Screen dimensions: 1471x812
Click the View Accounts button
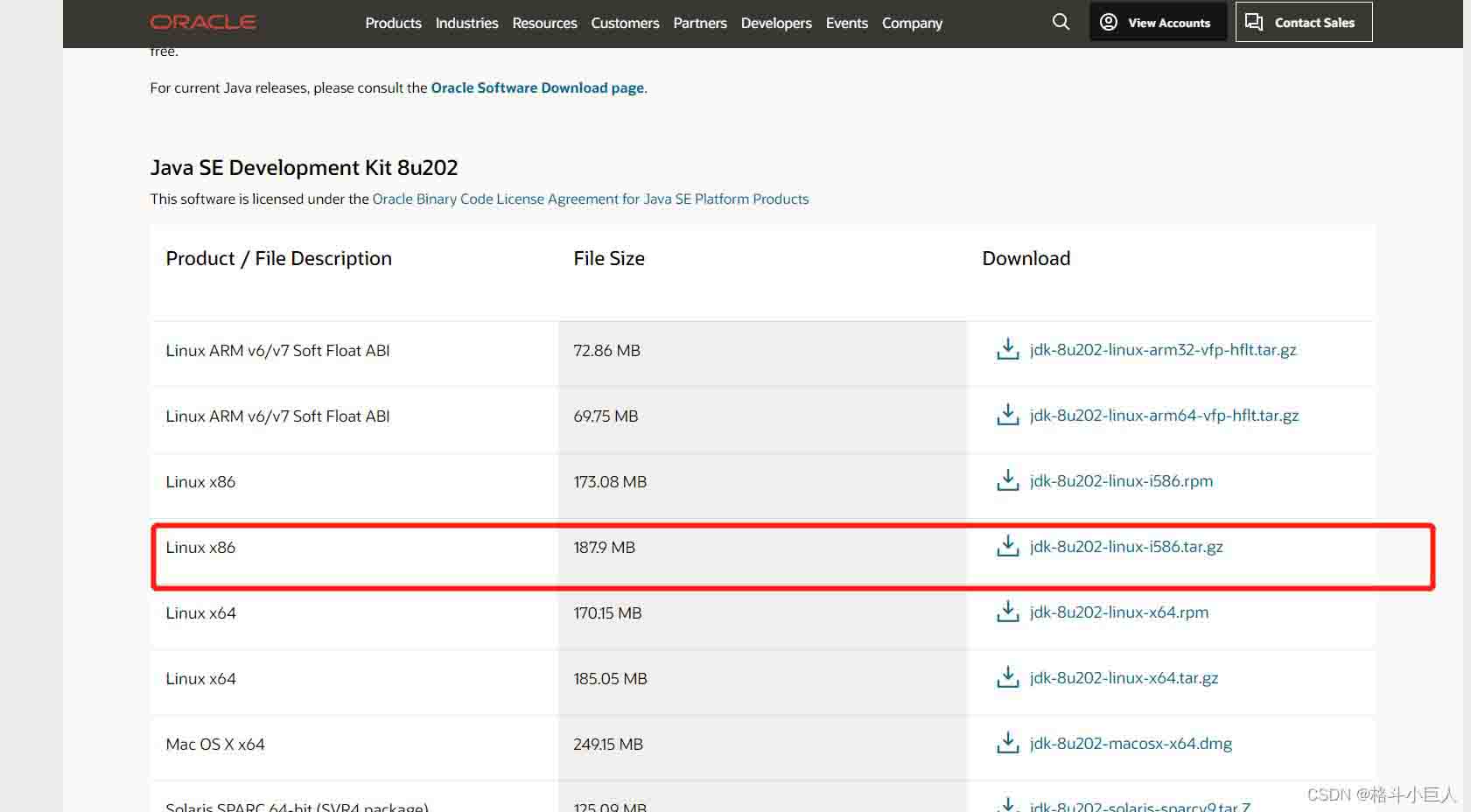[x=1158, y=22]
